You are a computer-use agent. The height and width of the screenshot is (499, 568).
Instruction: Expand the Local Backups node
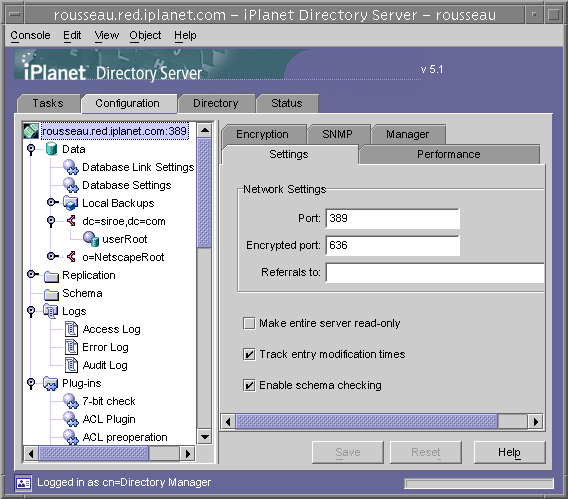tap(52, 202)
